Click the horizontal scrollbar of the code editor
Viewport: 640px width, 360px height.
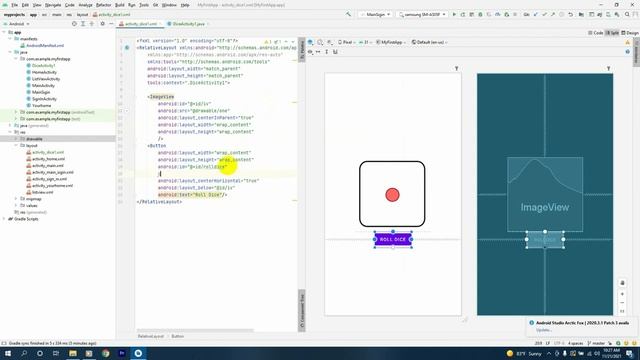point(195,331)
